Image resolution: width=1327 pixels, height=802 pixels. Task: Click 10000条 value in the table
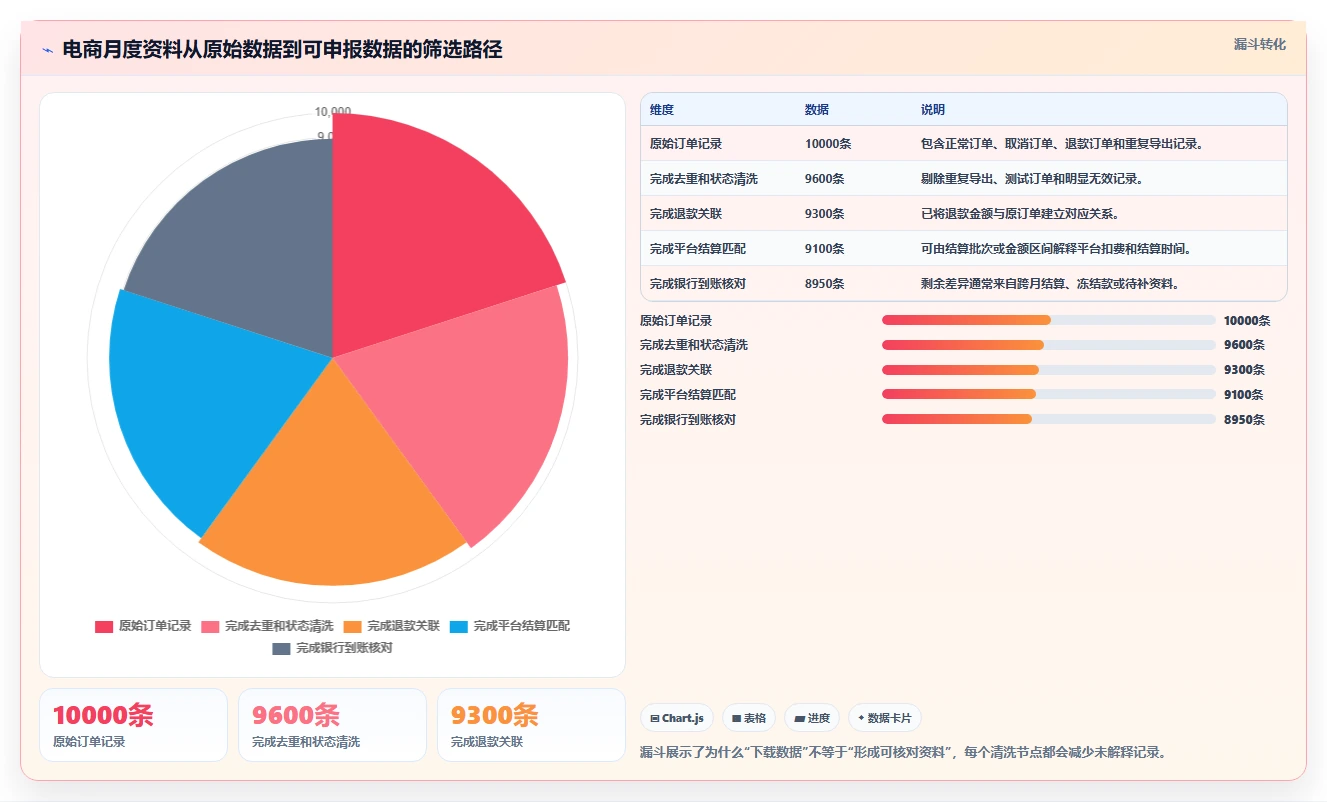pyautogui.click(x=828, y=144)
